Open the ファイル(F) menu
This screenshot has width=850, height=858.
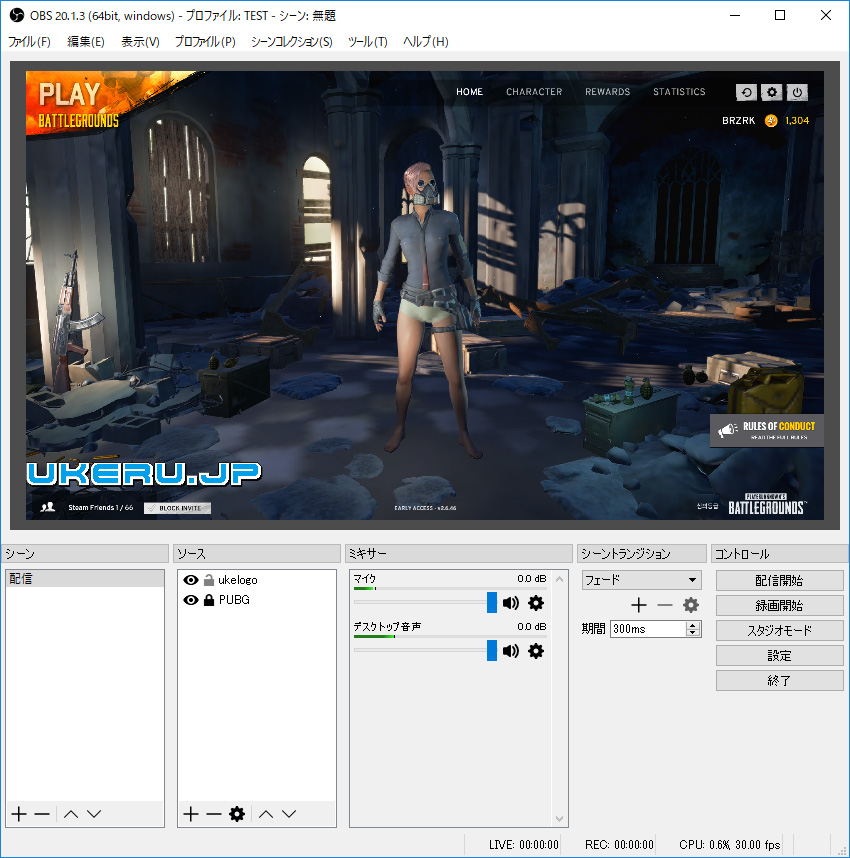pos(29,42)
